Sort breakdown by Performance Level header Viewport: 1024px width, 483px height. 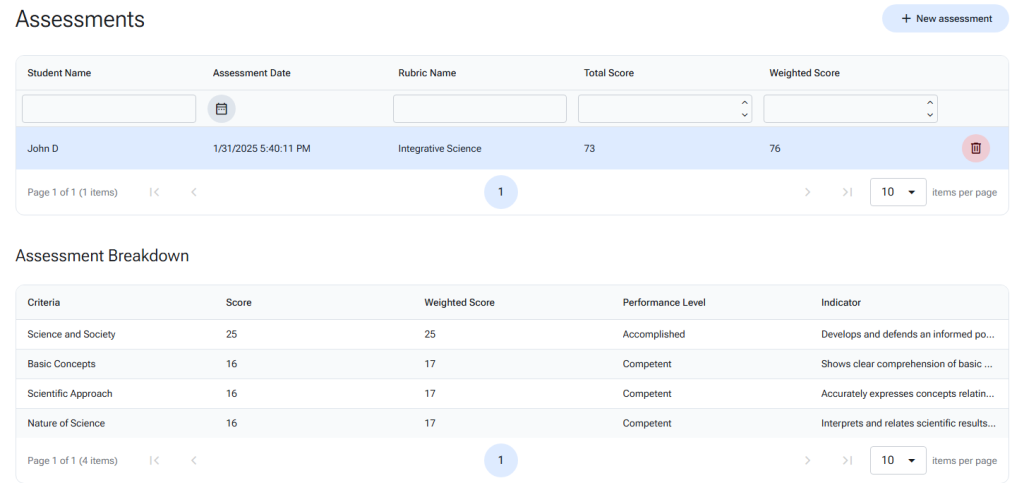(x=664, y=302)
